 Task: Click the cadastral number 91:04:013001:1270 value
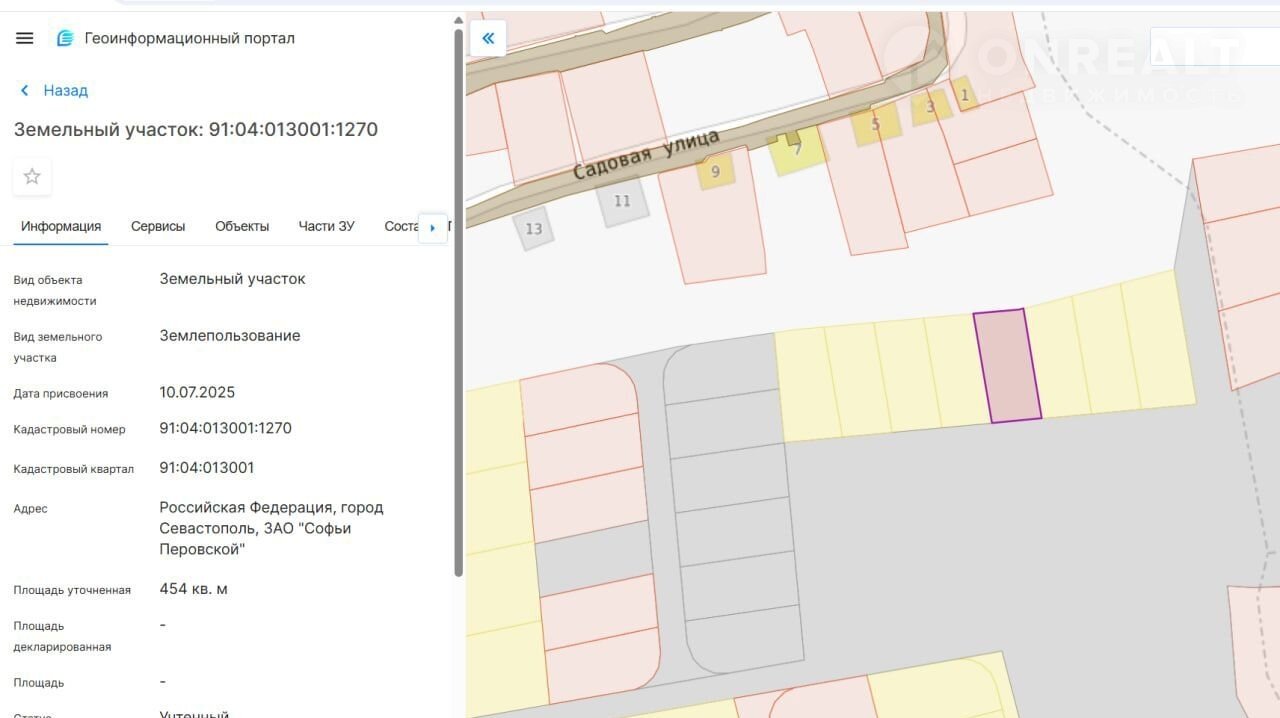click(x=226, y=428)
